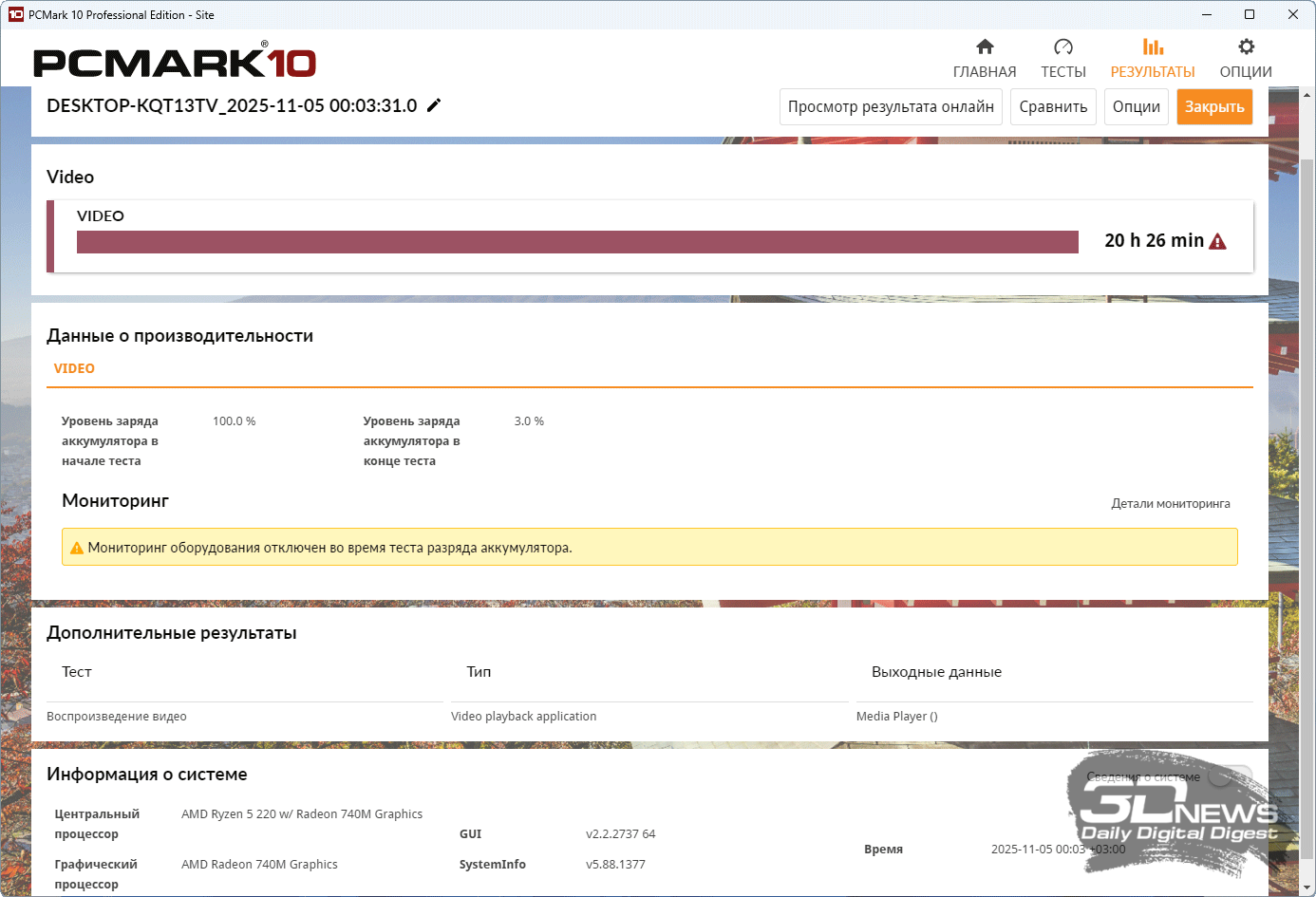
Task: Open the ОПЦИИ gear icon
Action: (x=1246, y=47)
